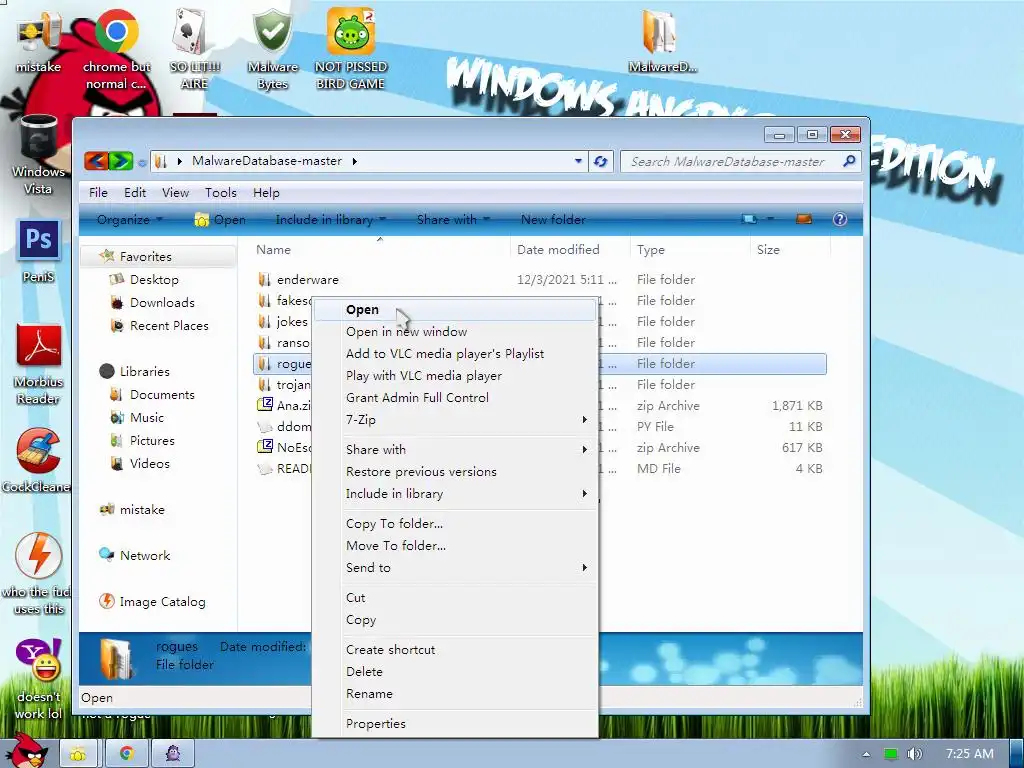Viewport: 1024px width, 768px height.
Task: Refresh the folder via address bar icon
Action: [600, 161]
